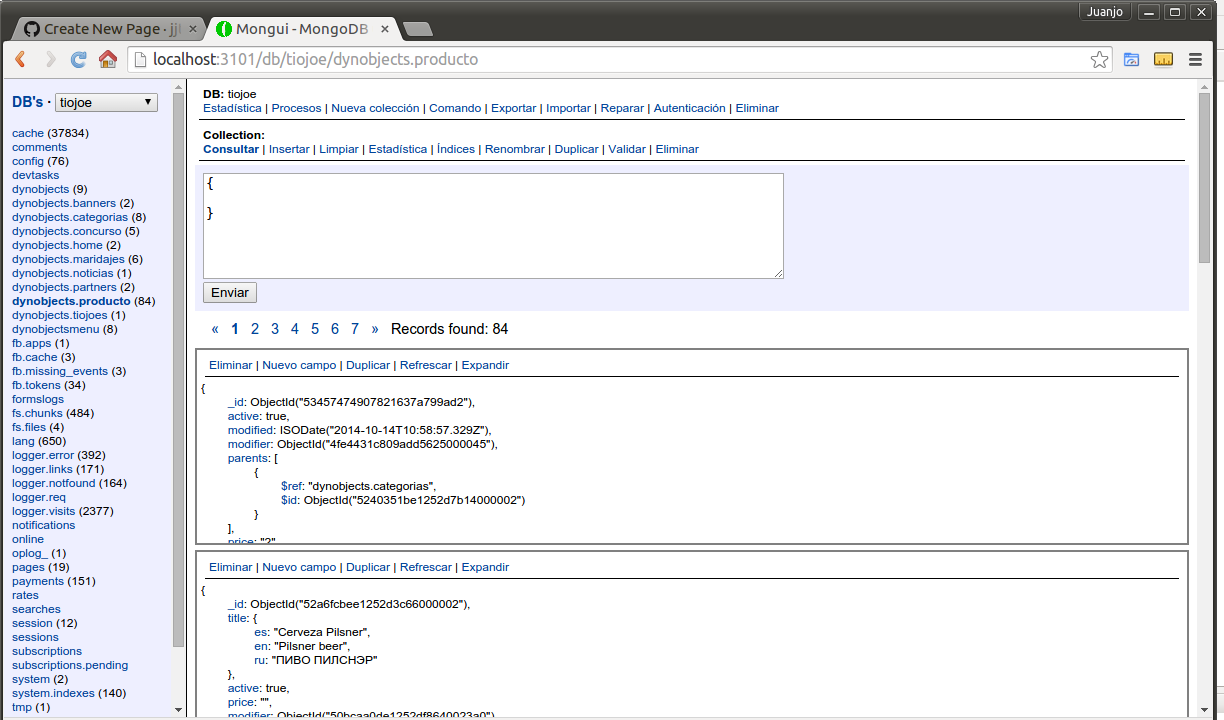Delete the first record with Eliminar
The width and height of the screenshot is (1224, 720).
[x=231, y=365]
